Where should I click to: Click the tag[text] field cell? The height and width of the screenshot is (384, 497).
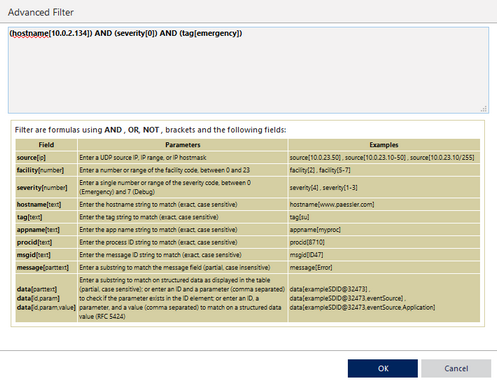click(x=46, y=217)
